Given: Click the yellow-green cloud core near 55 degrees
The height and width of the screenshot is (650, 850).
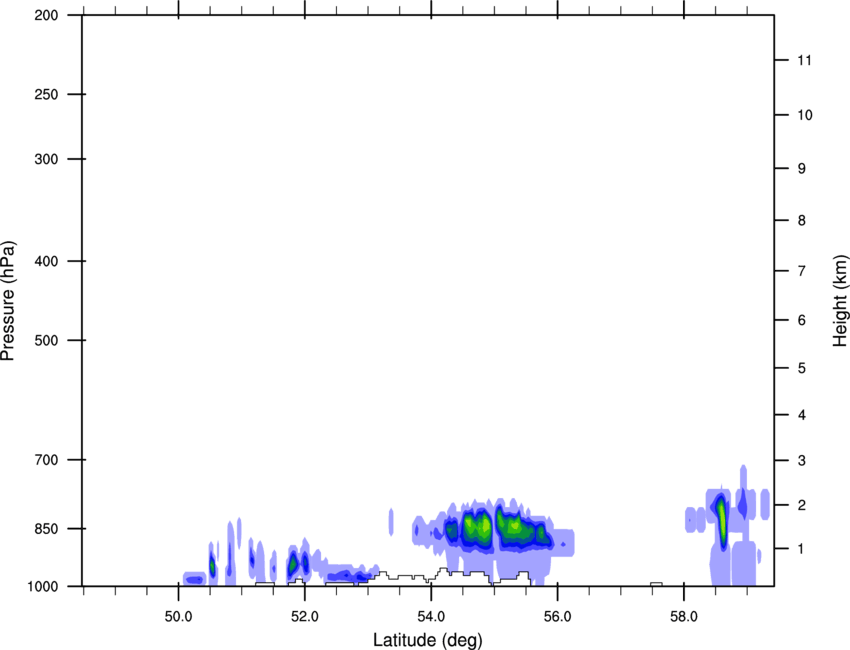Looking at the screenshot, I should tap(483, 526).
